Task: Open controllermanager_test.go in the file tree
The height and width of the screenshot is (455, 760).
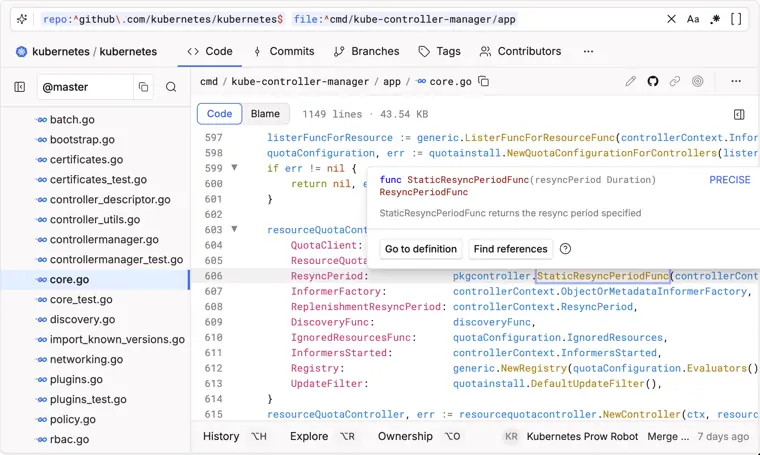Action: point(116,260)
